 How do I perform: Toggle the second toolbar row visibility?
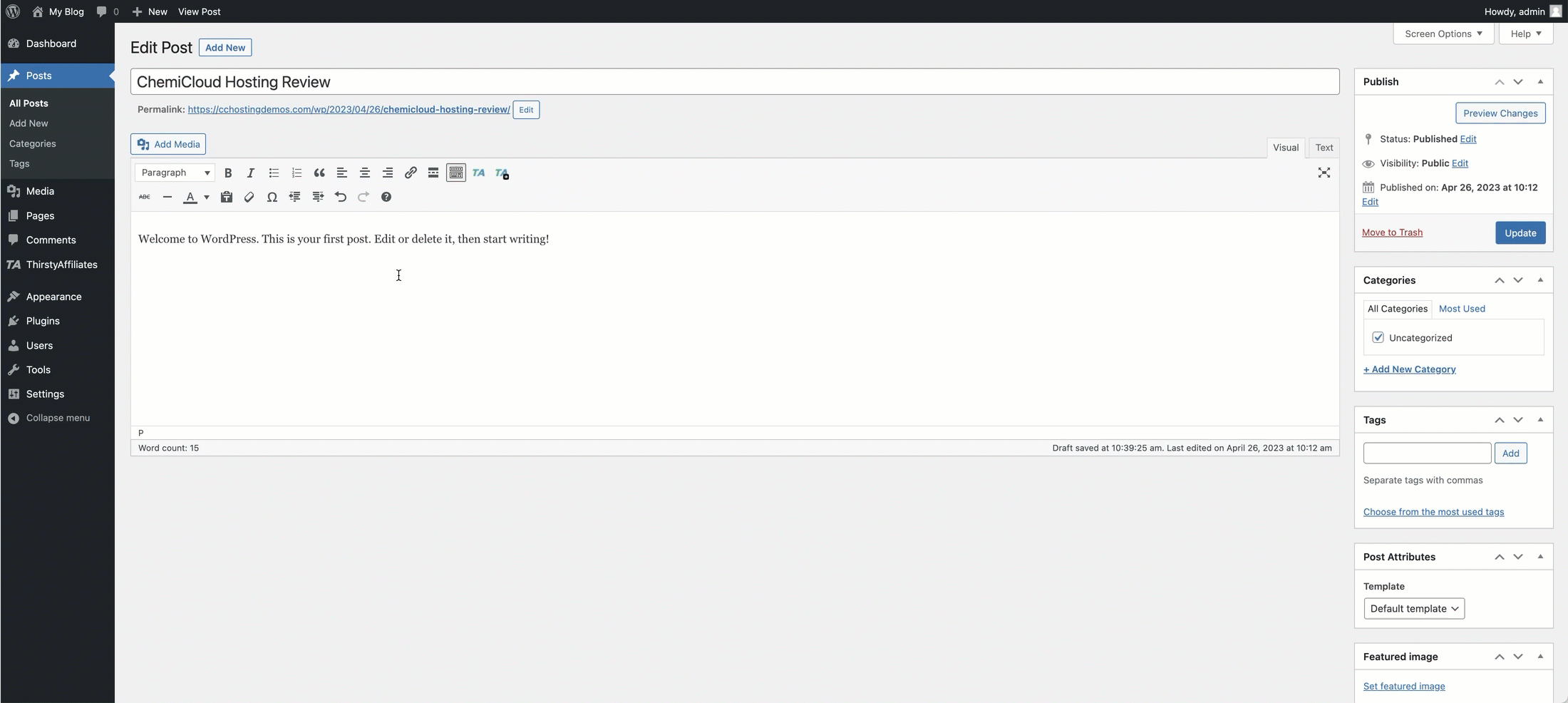coord(455,173)
